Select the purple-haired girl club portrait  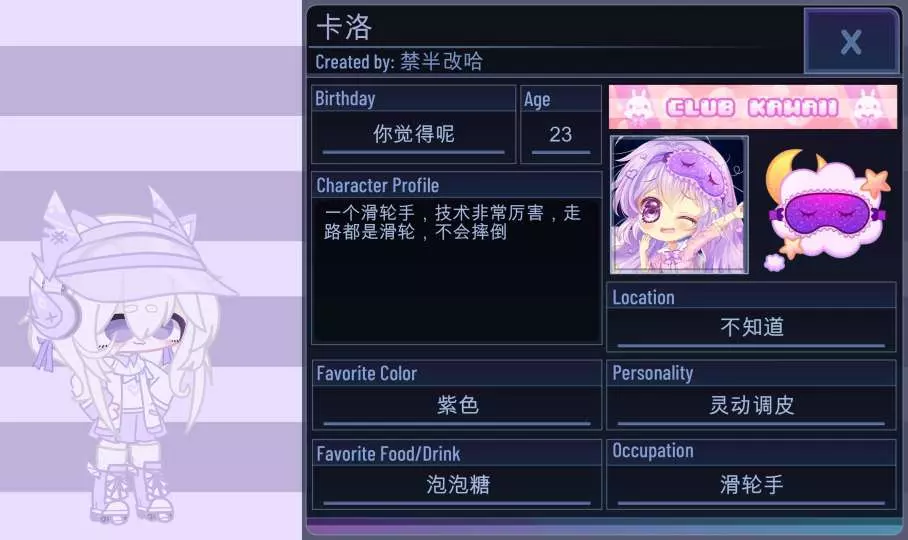pos(679,204)
